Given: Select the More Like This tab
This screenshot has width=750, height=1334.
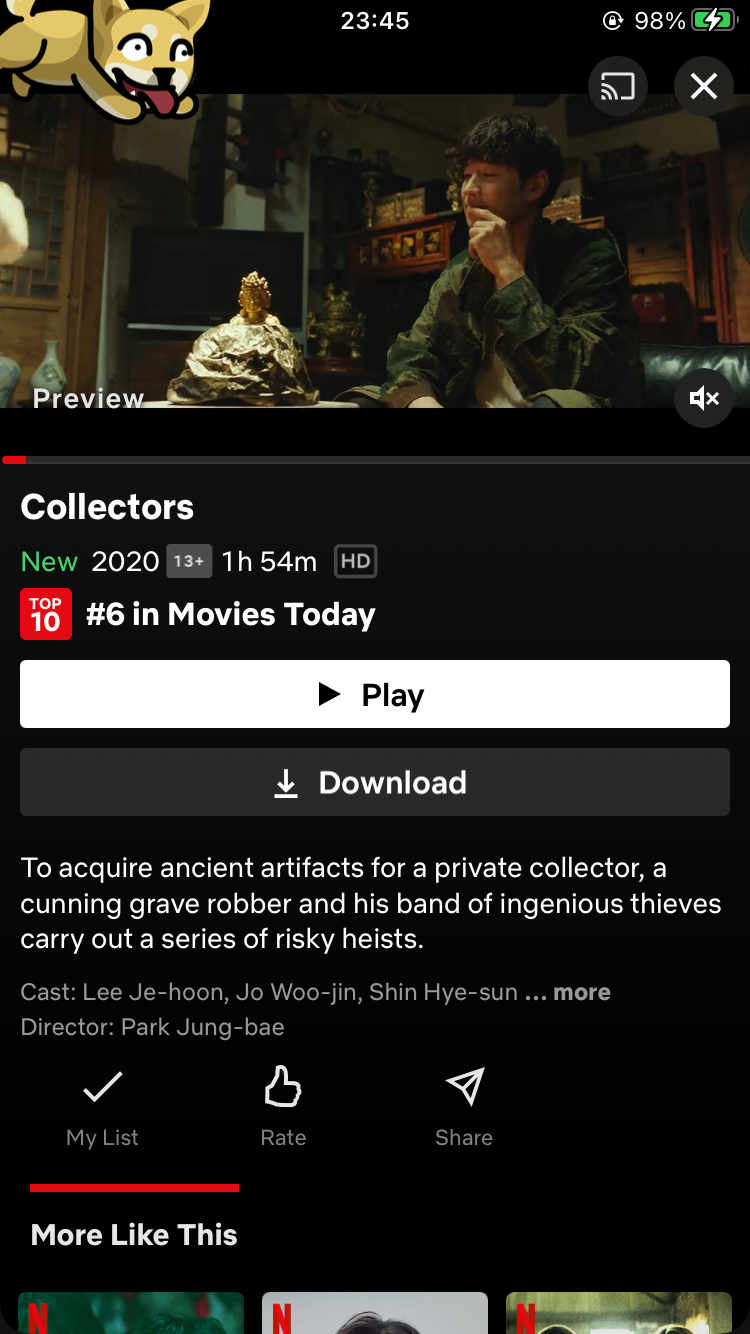Looking at the screenshot, I should pos(134,1234).
